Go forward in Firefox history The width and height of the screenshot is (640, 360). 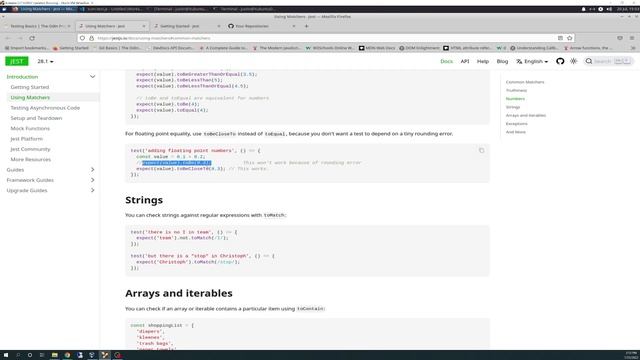pos(20,38)
